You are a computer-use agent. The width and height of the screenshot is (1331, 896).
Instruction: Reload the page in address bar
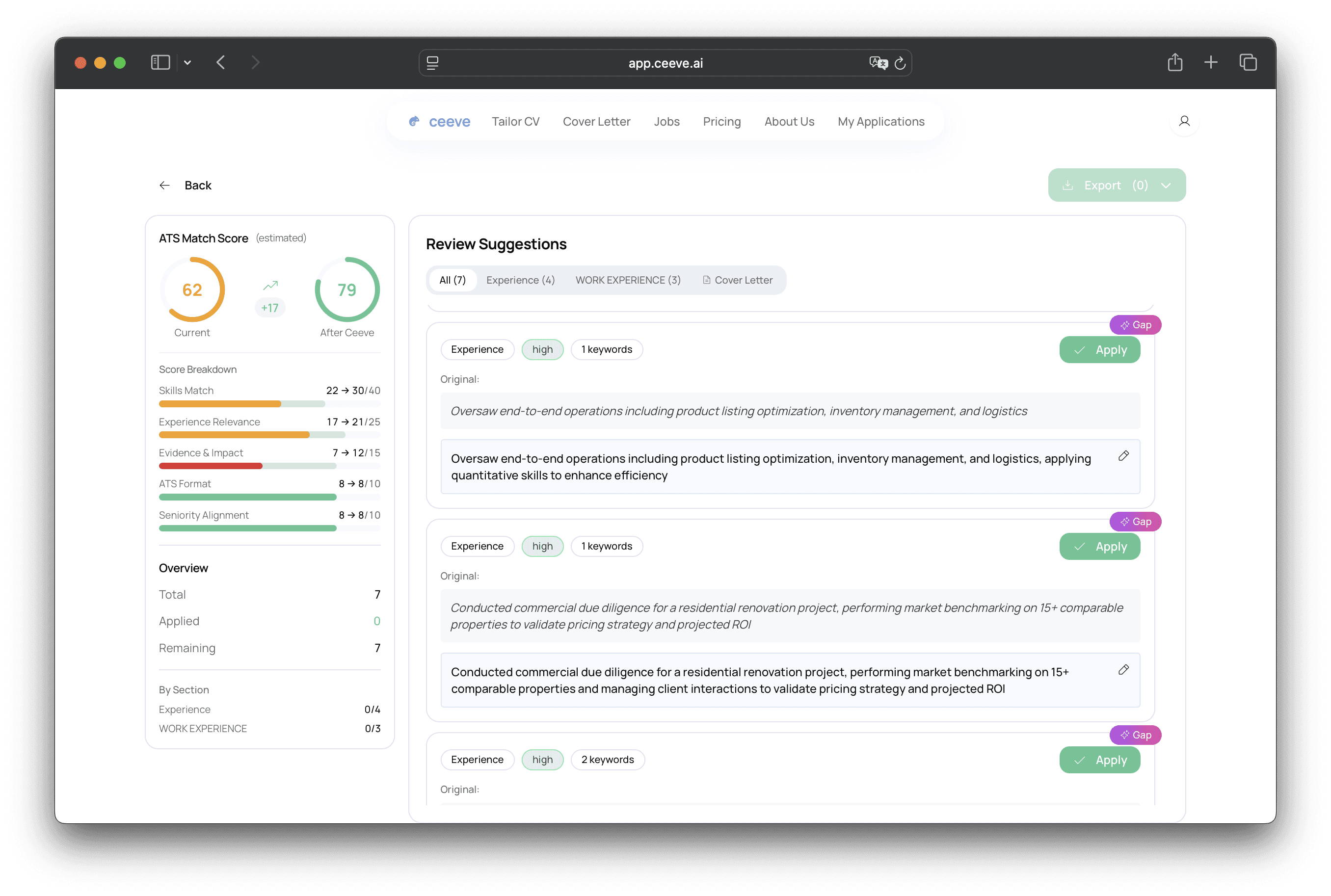(900, 63)
